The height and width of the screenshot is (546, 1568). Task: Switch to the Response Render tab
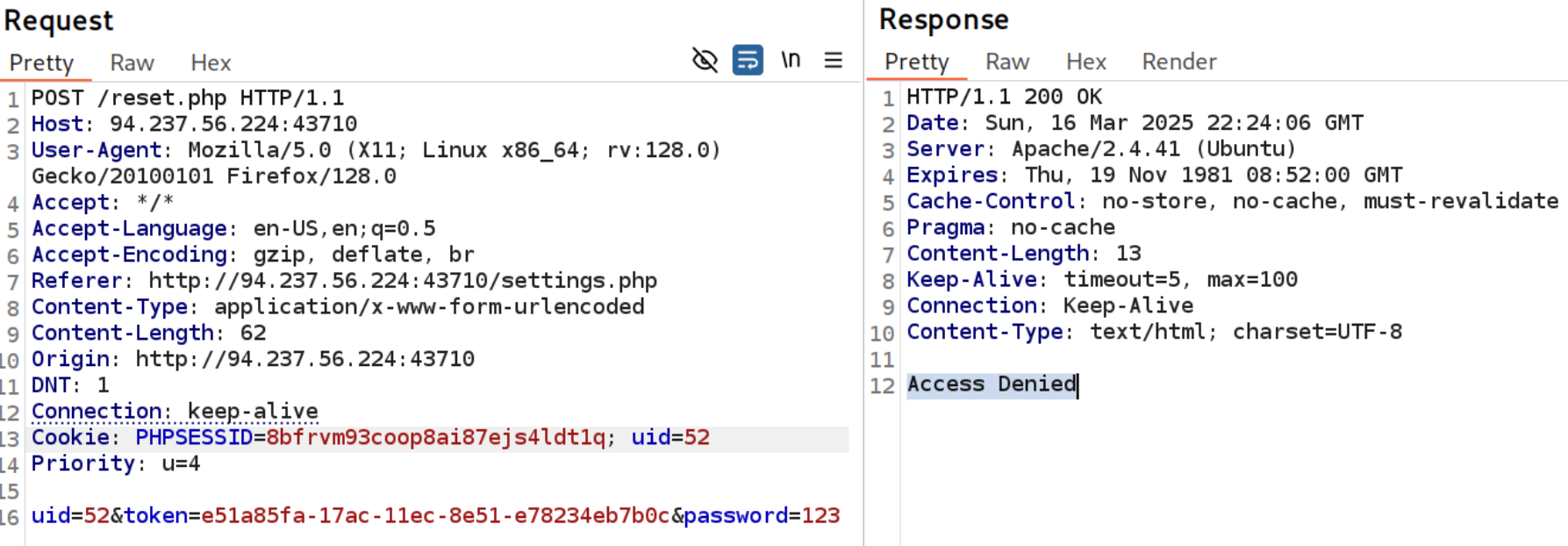(x=1179, y=62)
